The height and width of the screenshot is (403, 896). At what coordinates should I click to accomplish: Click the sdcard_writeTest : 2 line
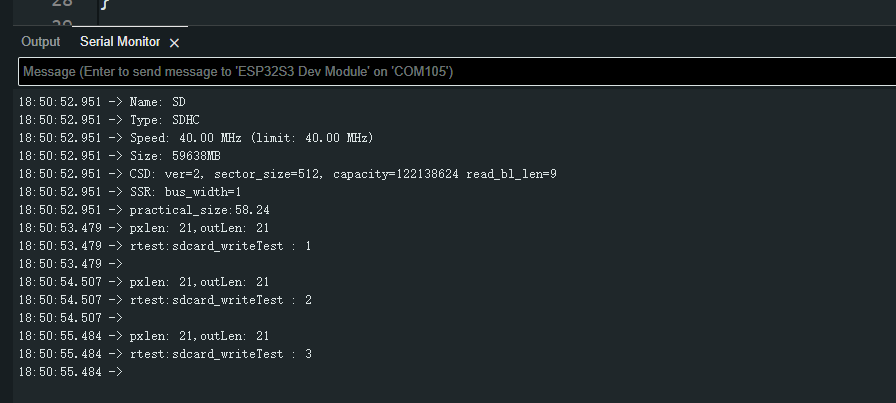(x=165, y=300)
